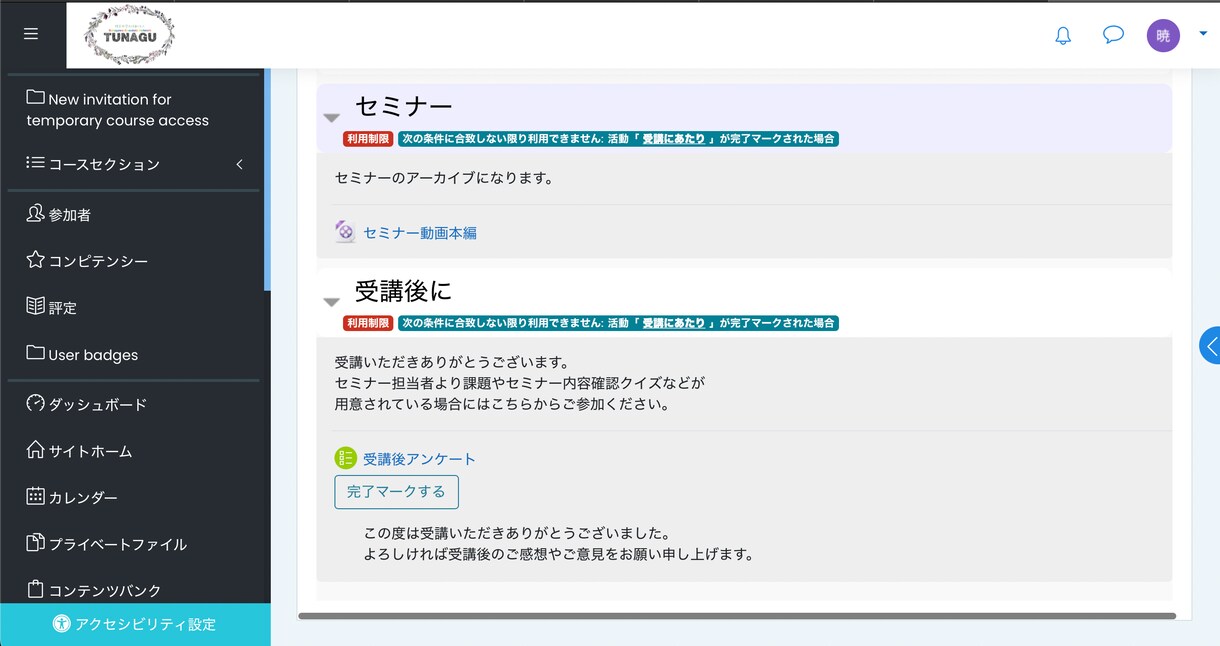Click the 受講後アンケート green icon

(345, 458)
